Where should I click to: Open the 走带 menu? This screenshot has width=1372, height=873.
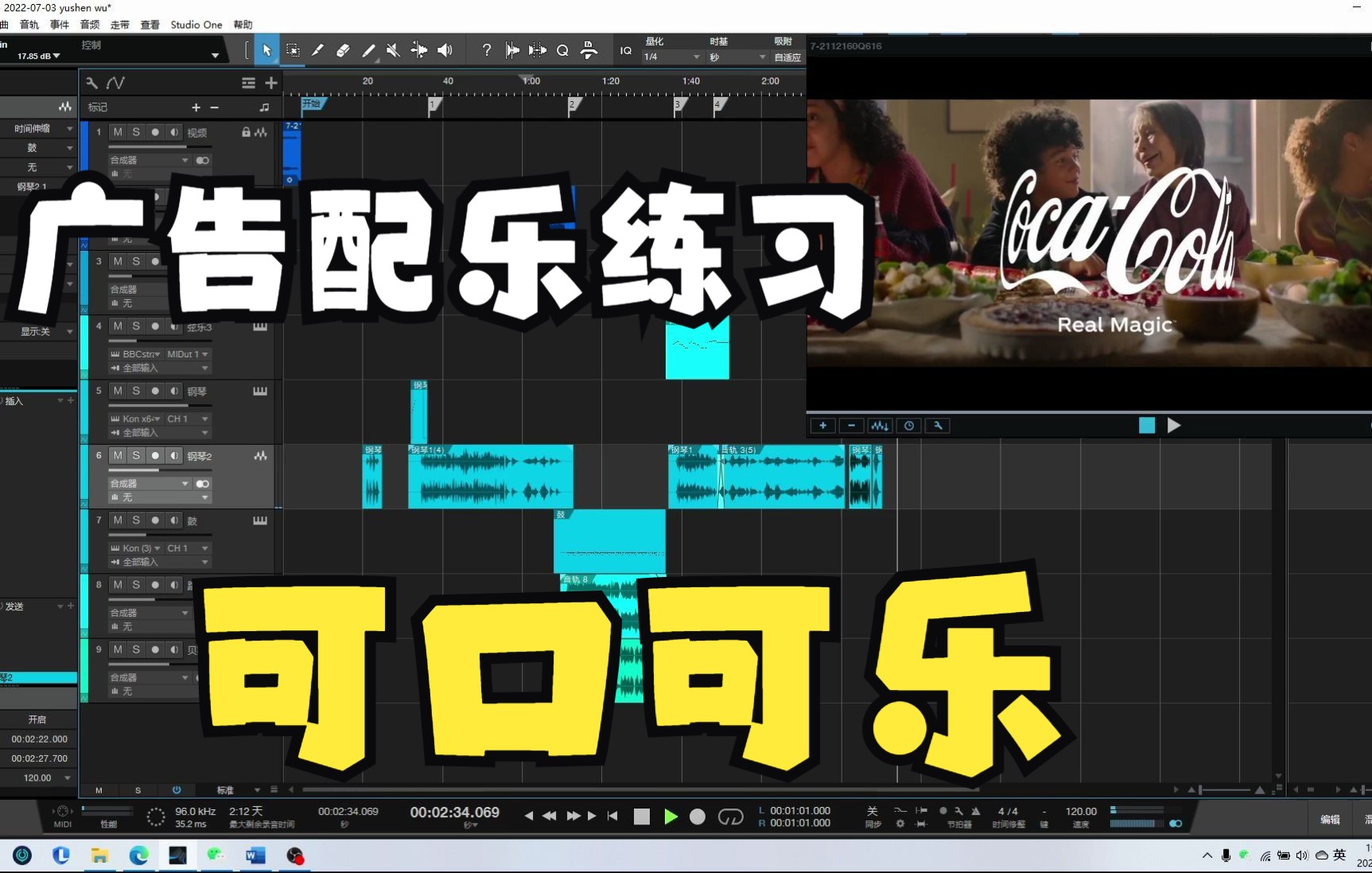tap(120, 25)
